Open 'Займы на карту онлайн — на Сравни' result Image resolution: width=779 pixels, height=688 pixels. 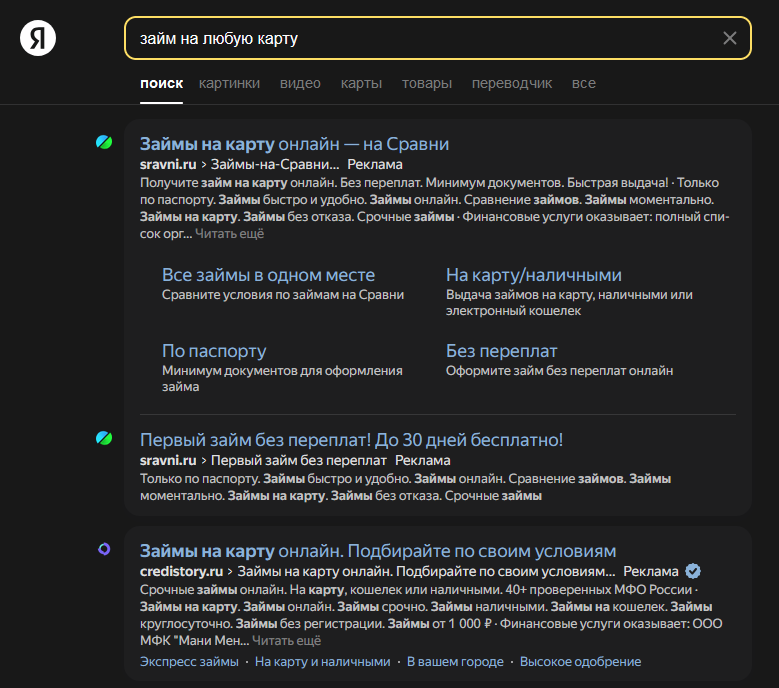(294, 144)
